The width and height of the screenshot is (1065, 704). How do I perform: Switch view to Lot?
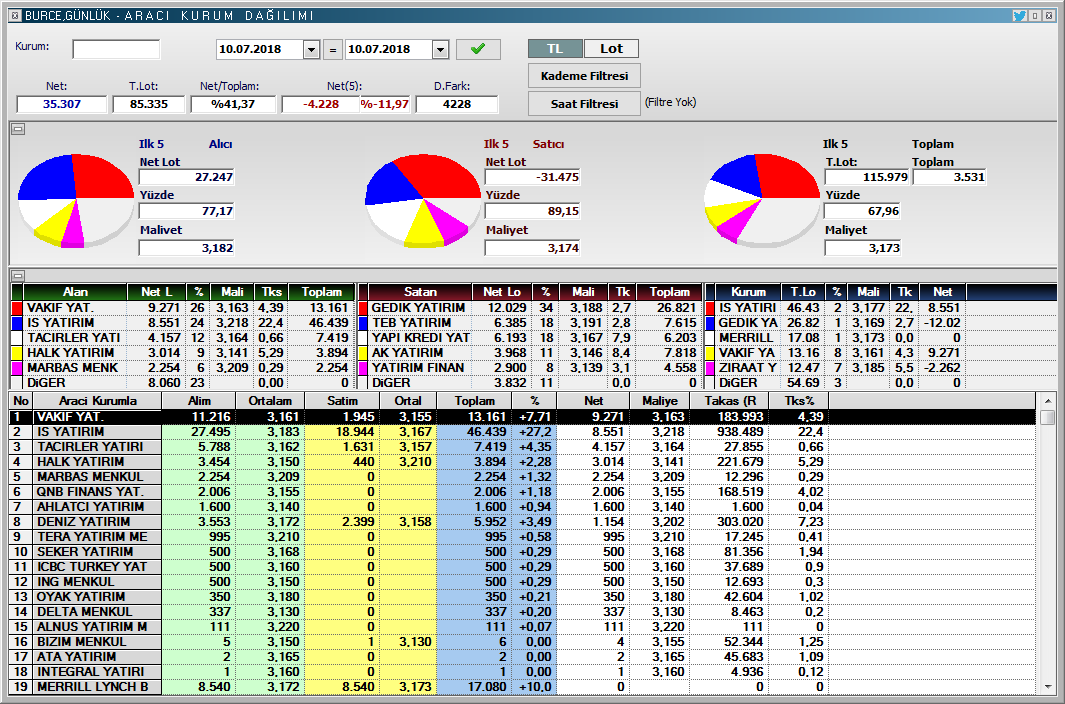click(x=611, y=48)
